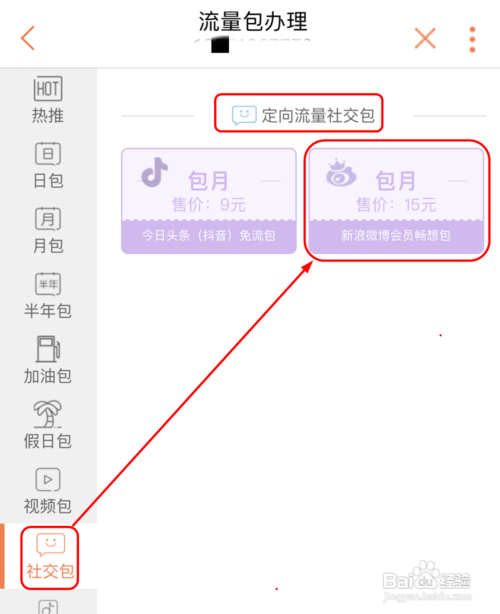
Task: Select the 新浪微博会员畅想包 card
Action: [x=396, y=201]
